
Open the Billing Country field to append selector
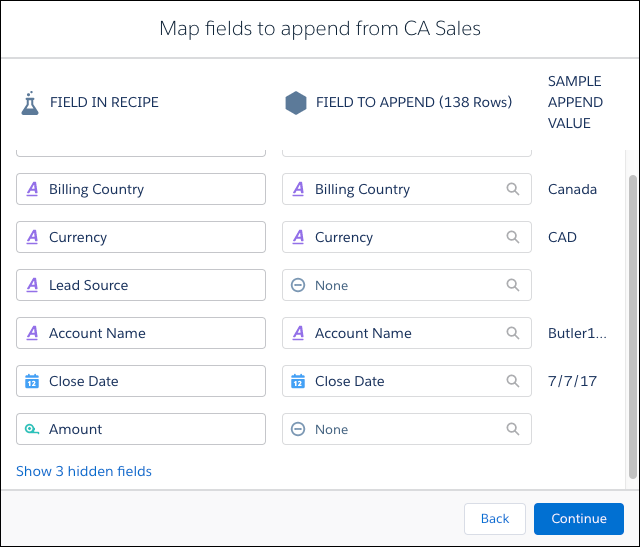coord(407,189)
